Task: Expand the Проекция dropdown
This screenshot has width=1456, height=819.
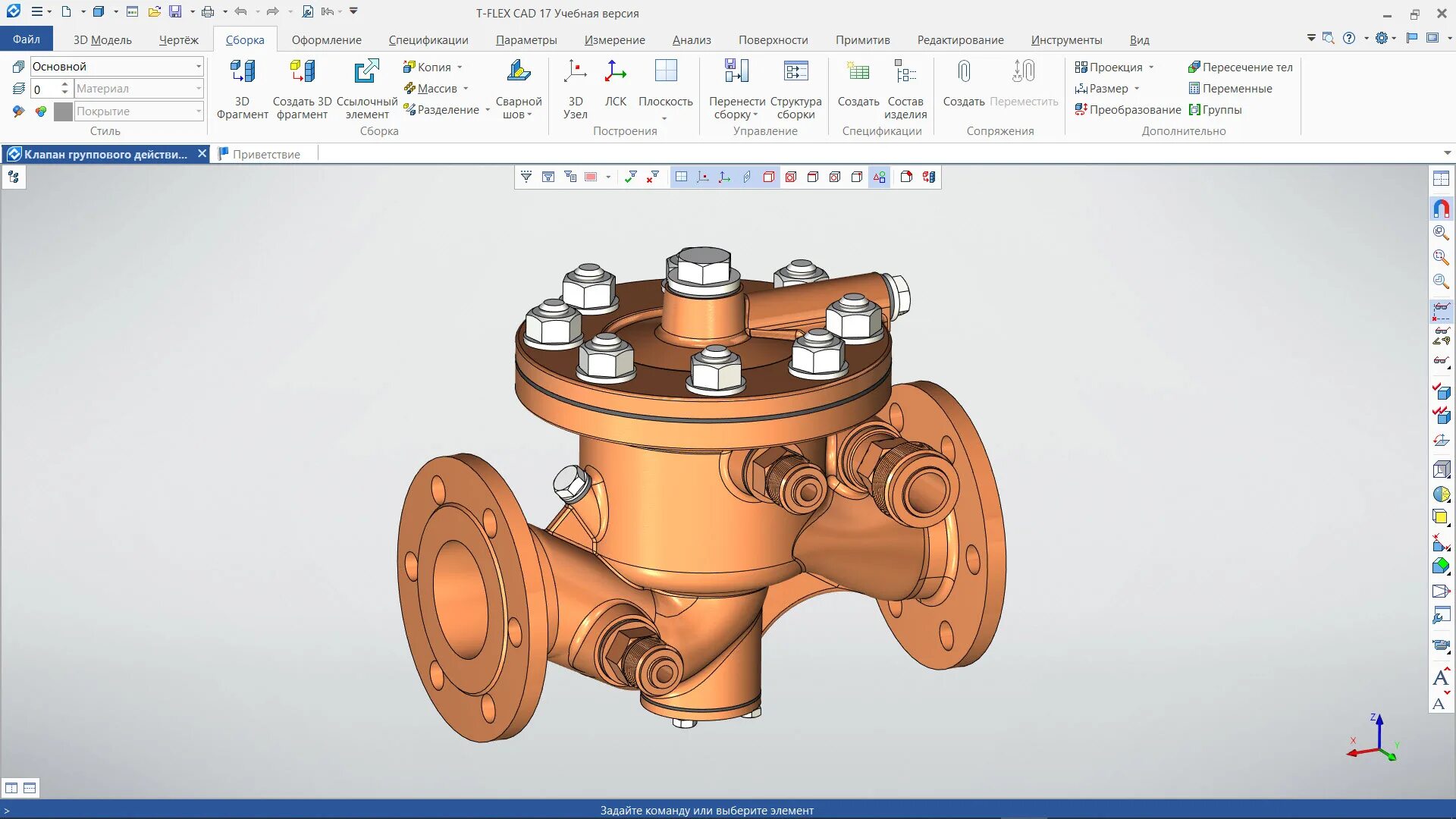Action: pos(1151,67)
